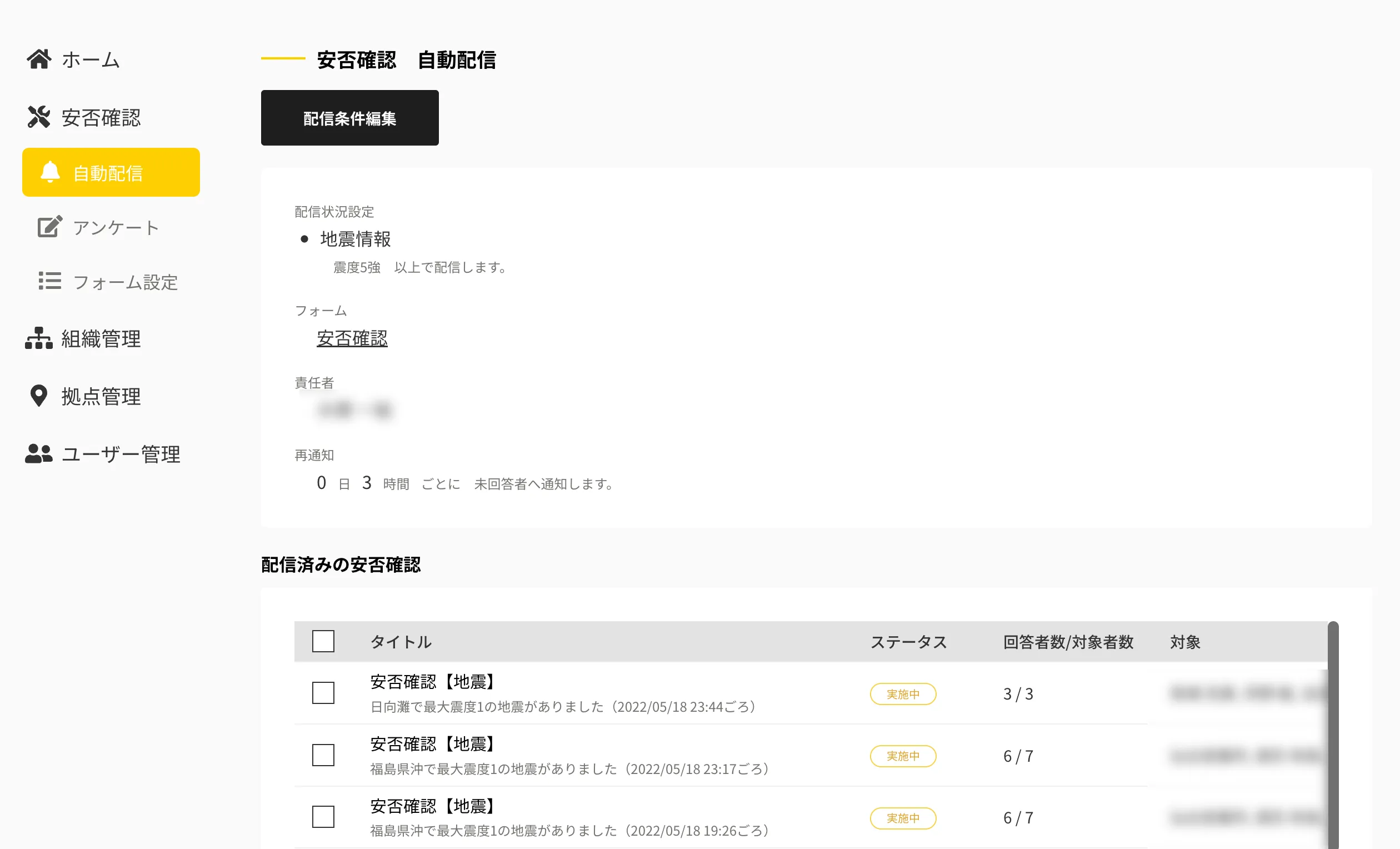Open the 日向灘 earthquake 安否確認 row title
The height and width of the screenshot is (849, 1400).
click(x=433, y=681)
